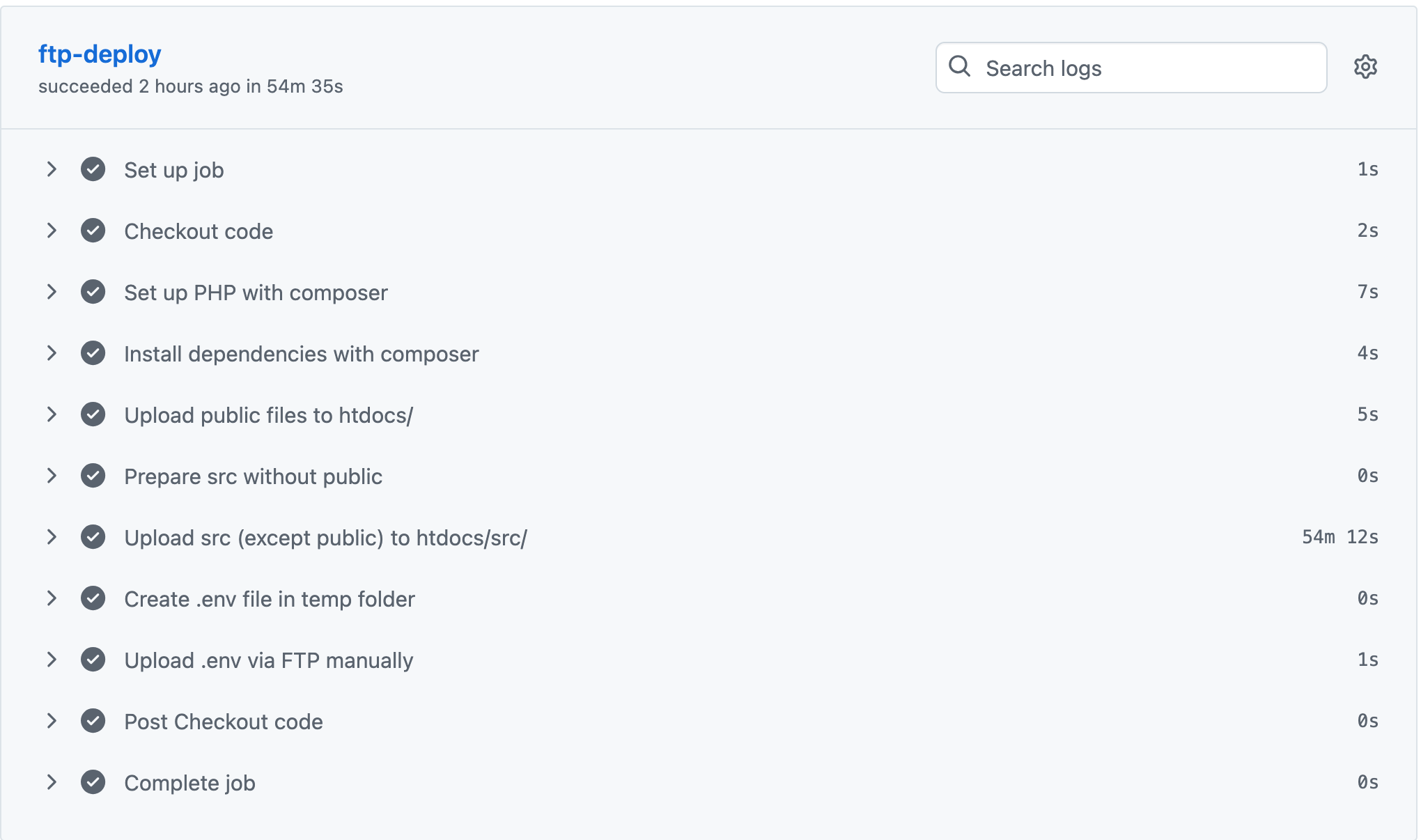Click in the Search logs input field
This screenshot has height=840, width=1421.
1149,68
